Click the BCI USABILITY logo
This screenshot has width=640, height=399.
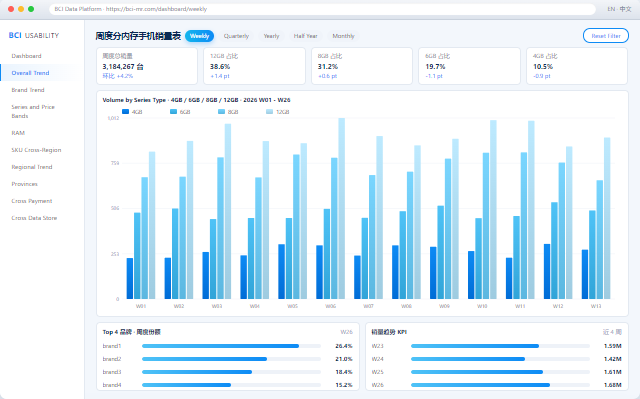(34, 35)
